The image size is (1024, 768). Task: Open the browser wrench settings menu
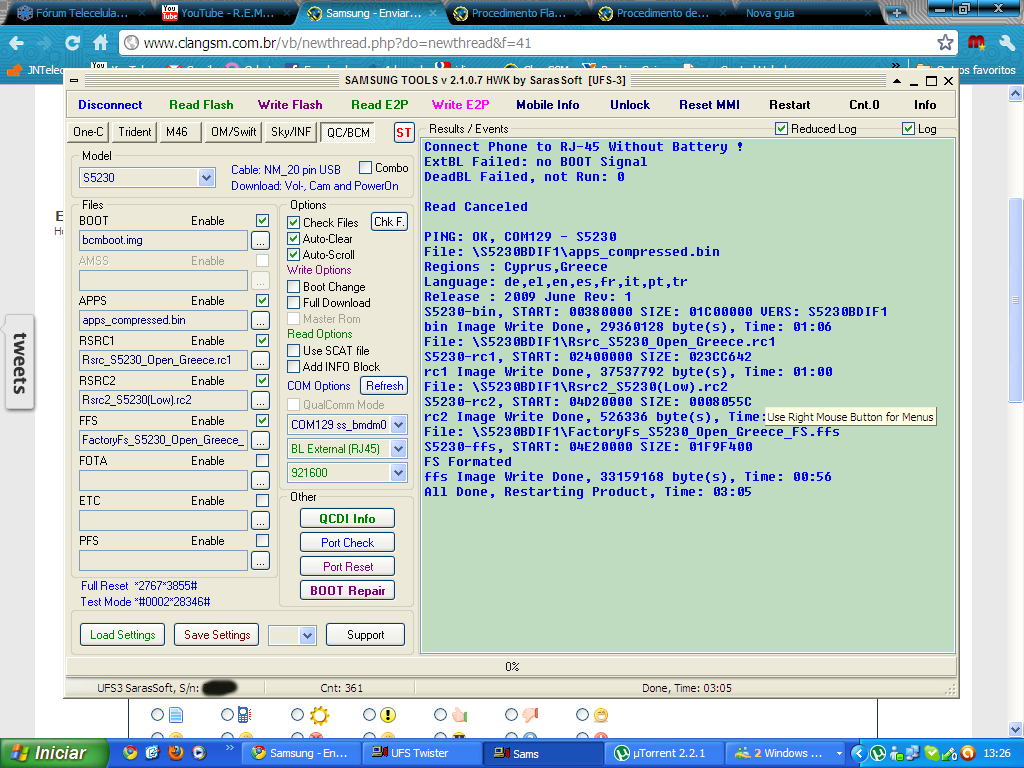tap(1006, 43)
